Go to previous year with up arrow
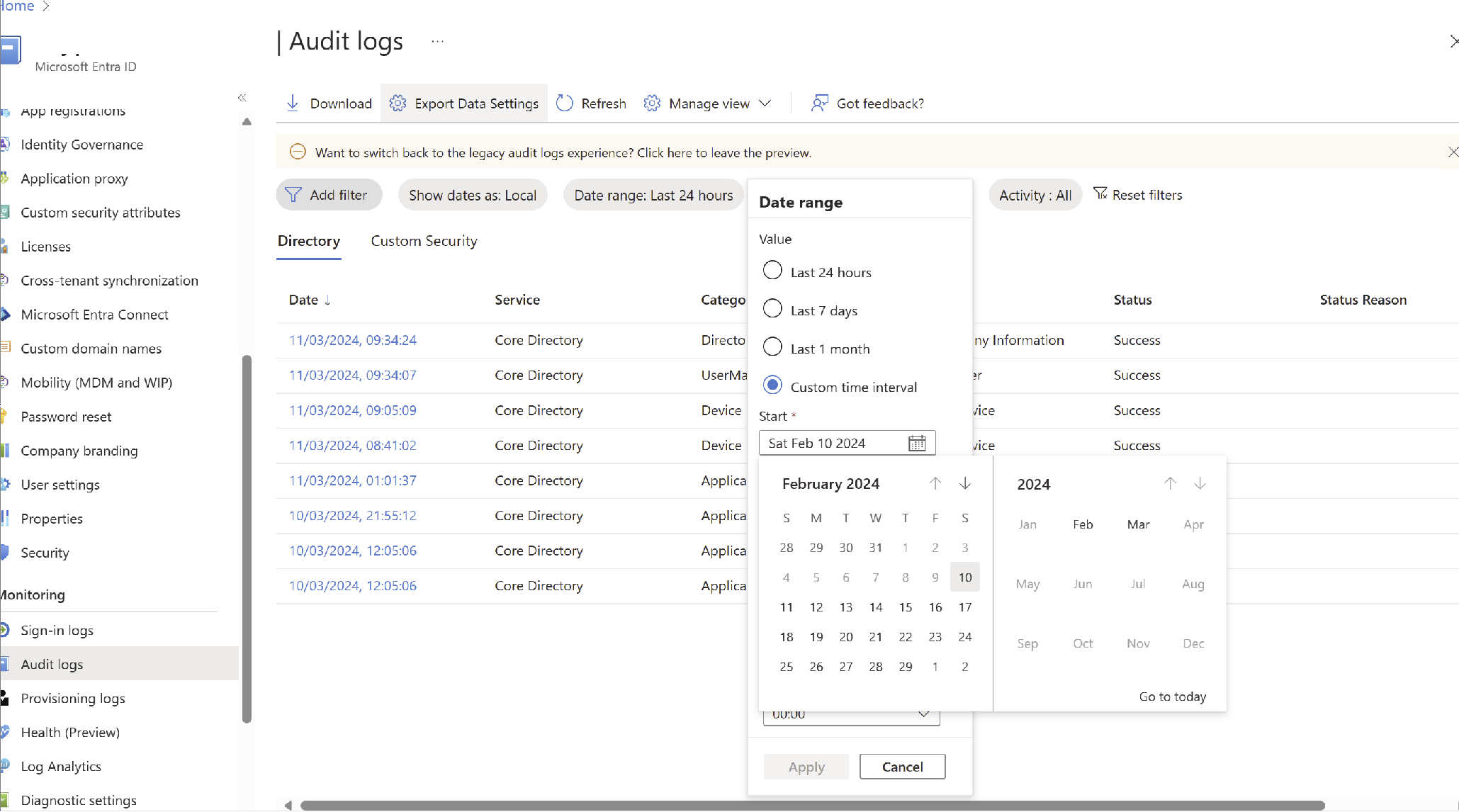 pyautogui.click(x=1170, y=483)
